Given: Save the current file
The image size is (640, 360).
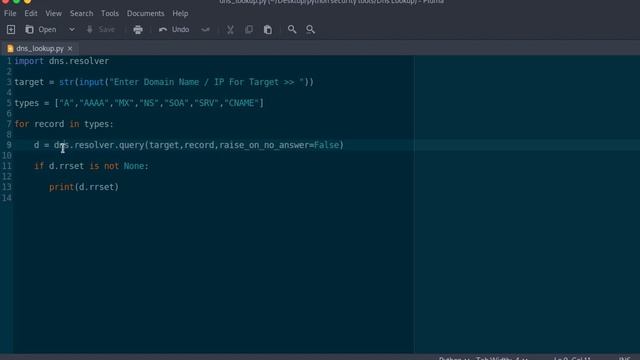Looking at the screenshot, I should click(x=100, y=29).
